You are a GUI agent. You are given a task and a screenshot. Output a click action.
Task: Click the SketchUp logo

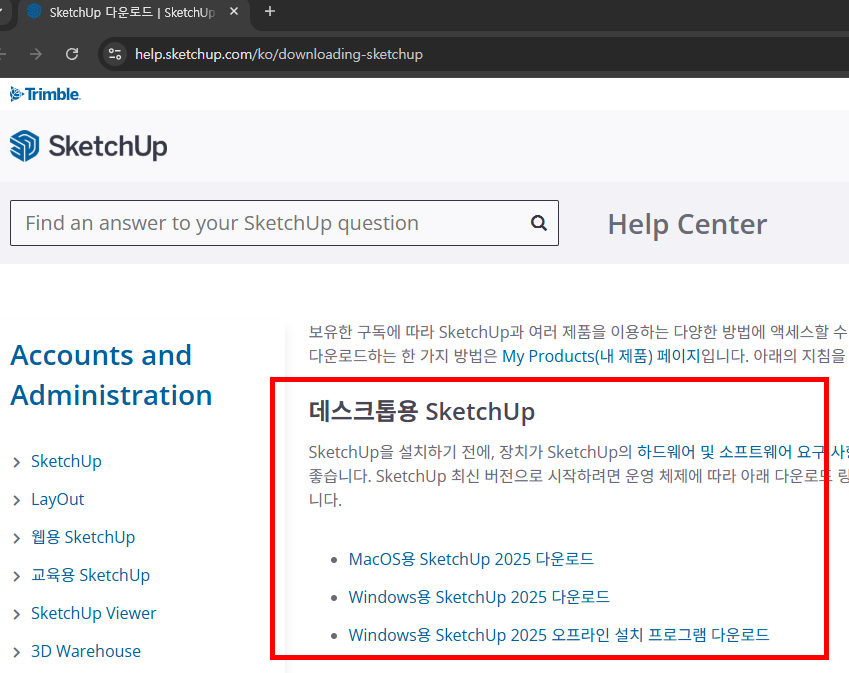pos(89,146)
